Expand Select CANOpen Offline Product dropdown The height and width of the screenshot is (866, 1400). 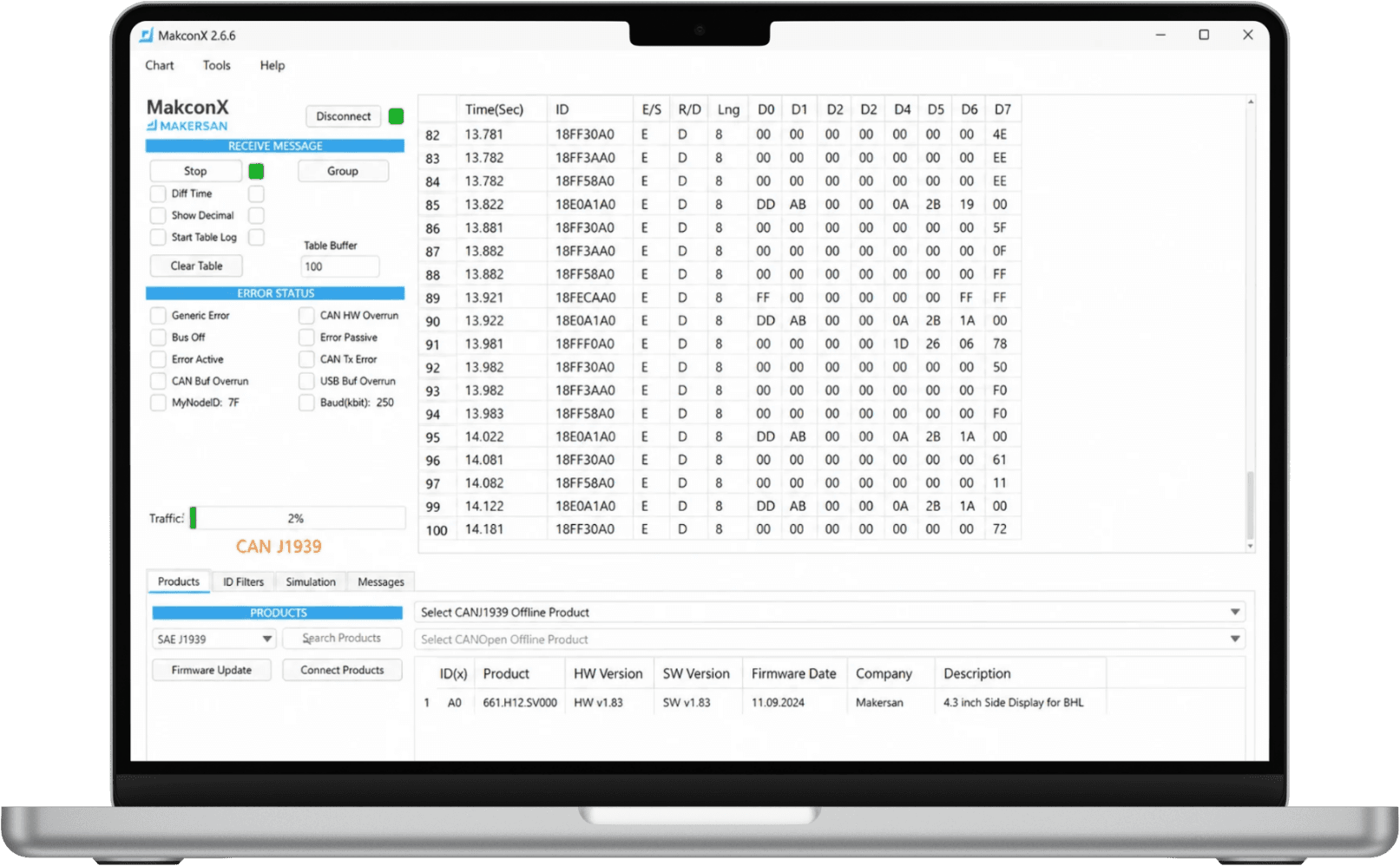(830, 639)
